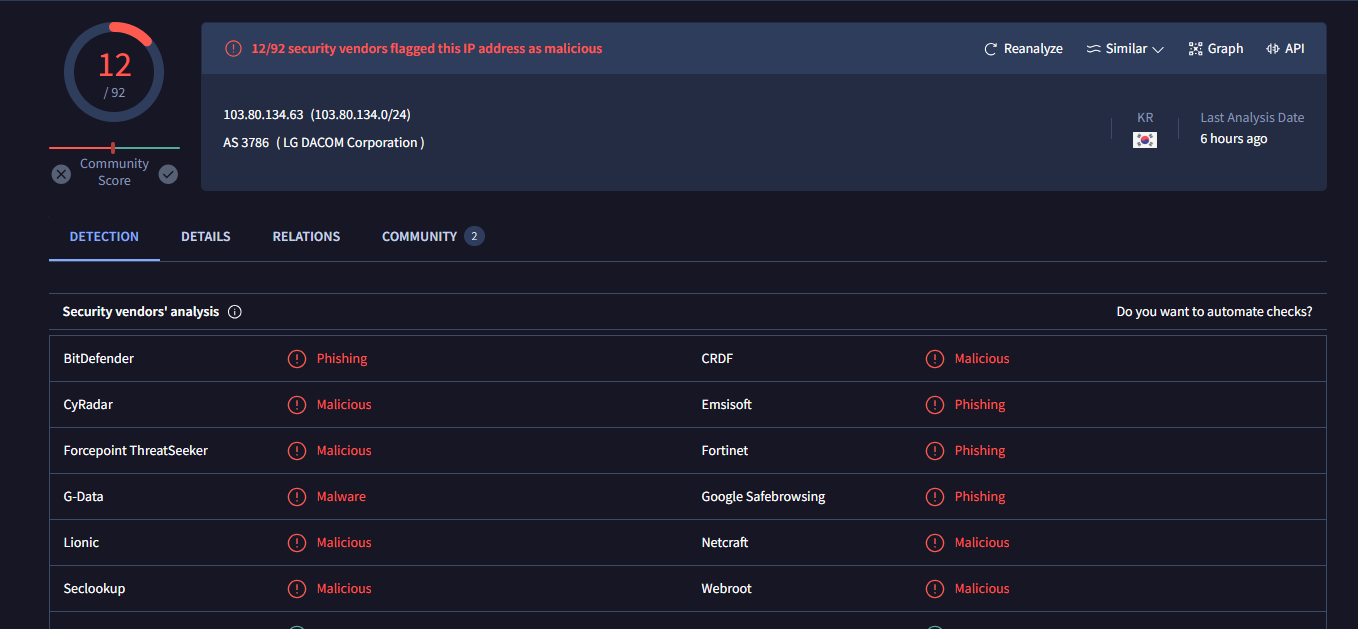This screenshot has width=1358, height=629.
Task: Vote malicious with the X community button
Action: [62, 174]
